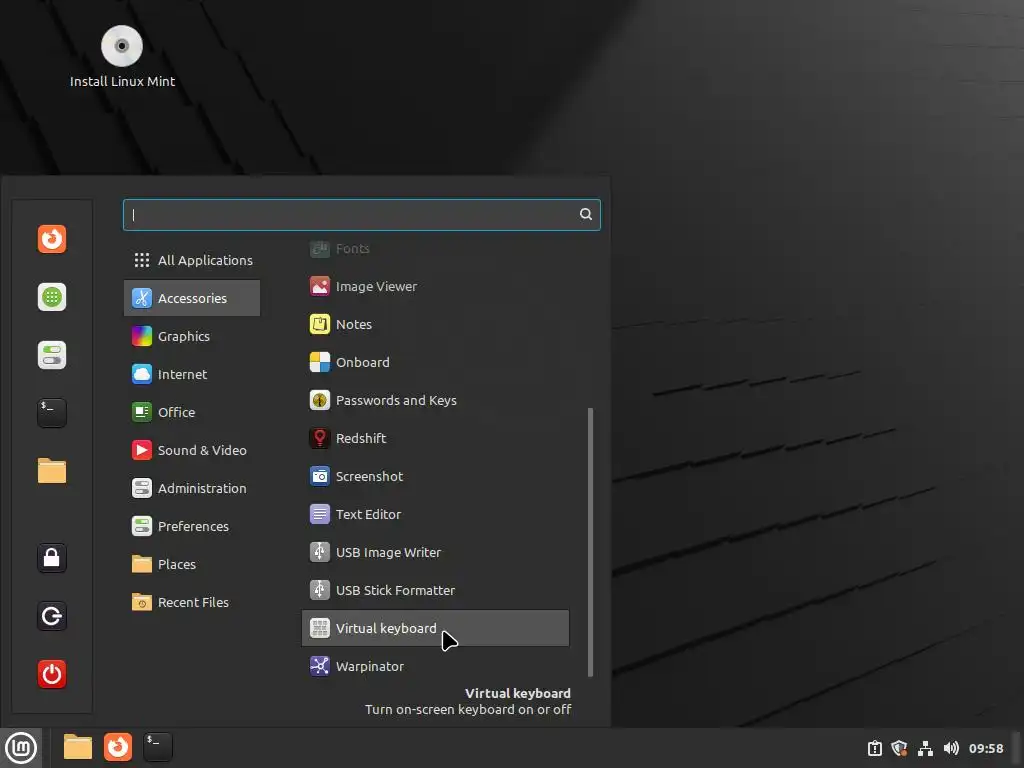1024x768 pixels.
Task: Open Firefox from the taskbar panel
Action: 118,747
